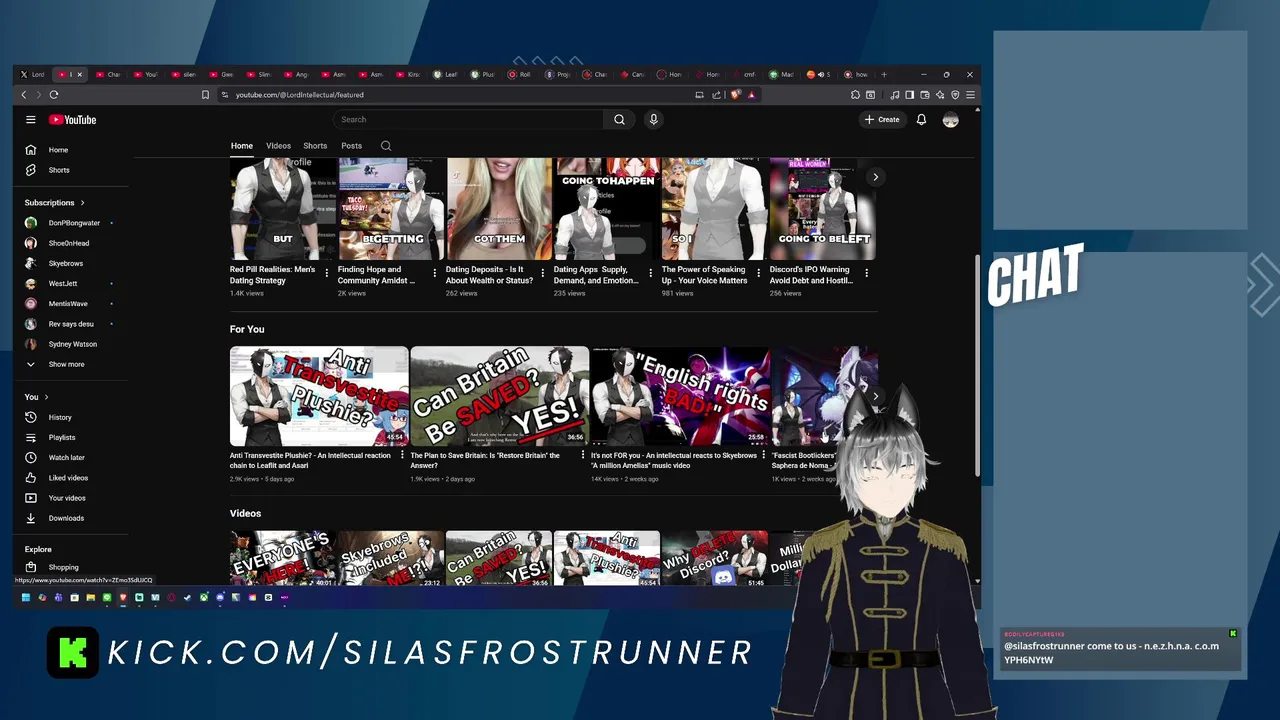Open Brave Rewards triangle icon
Image resolution: width=1280 pixels, height=720 pixels.
751,95
